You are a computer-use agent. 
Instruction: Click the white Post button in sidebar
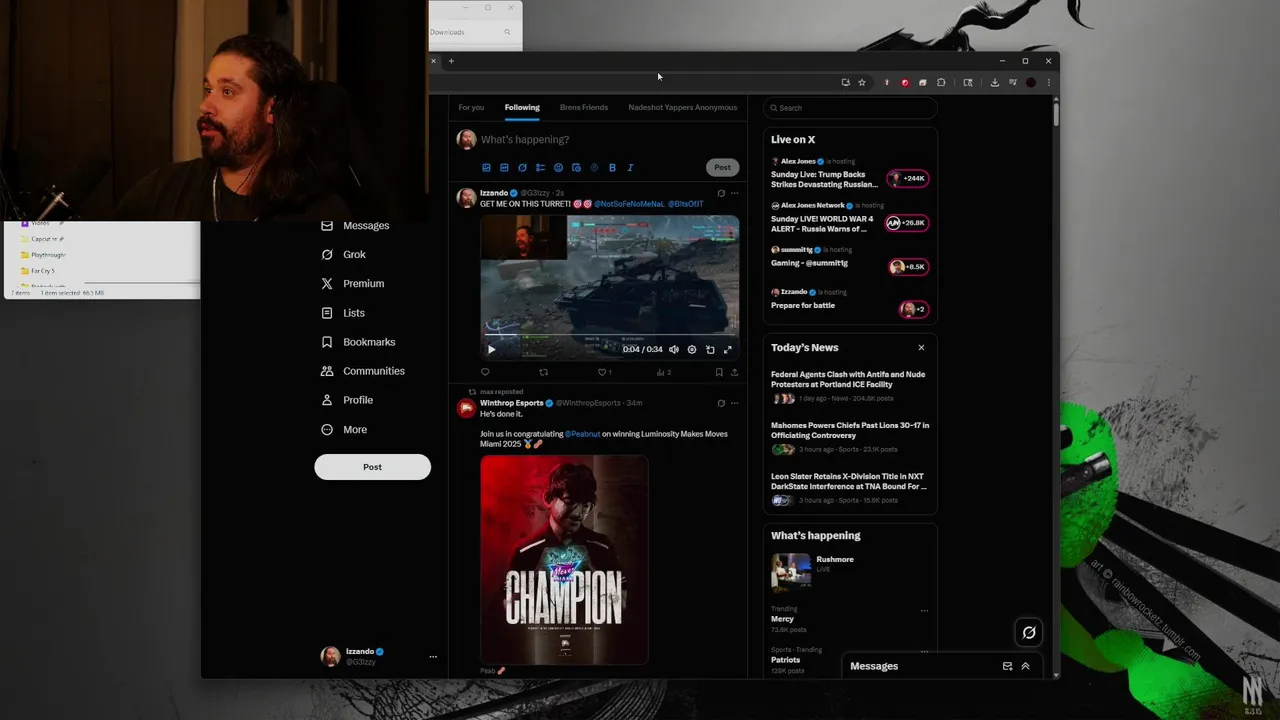tap(372, 467)
